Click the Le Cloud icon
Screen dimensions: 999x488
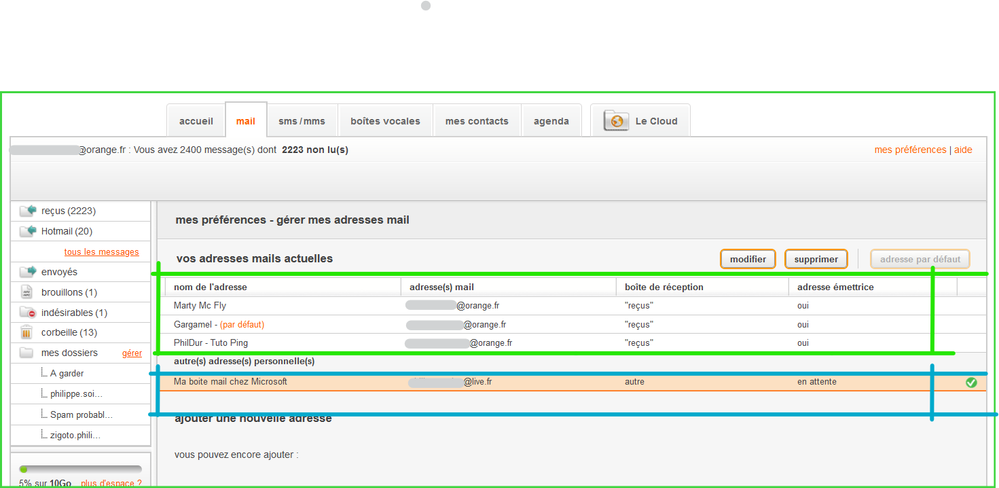click(616, 121)
